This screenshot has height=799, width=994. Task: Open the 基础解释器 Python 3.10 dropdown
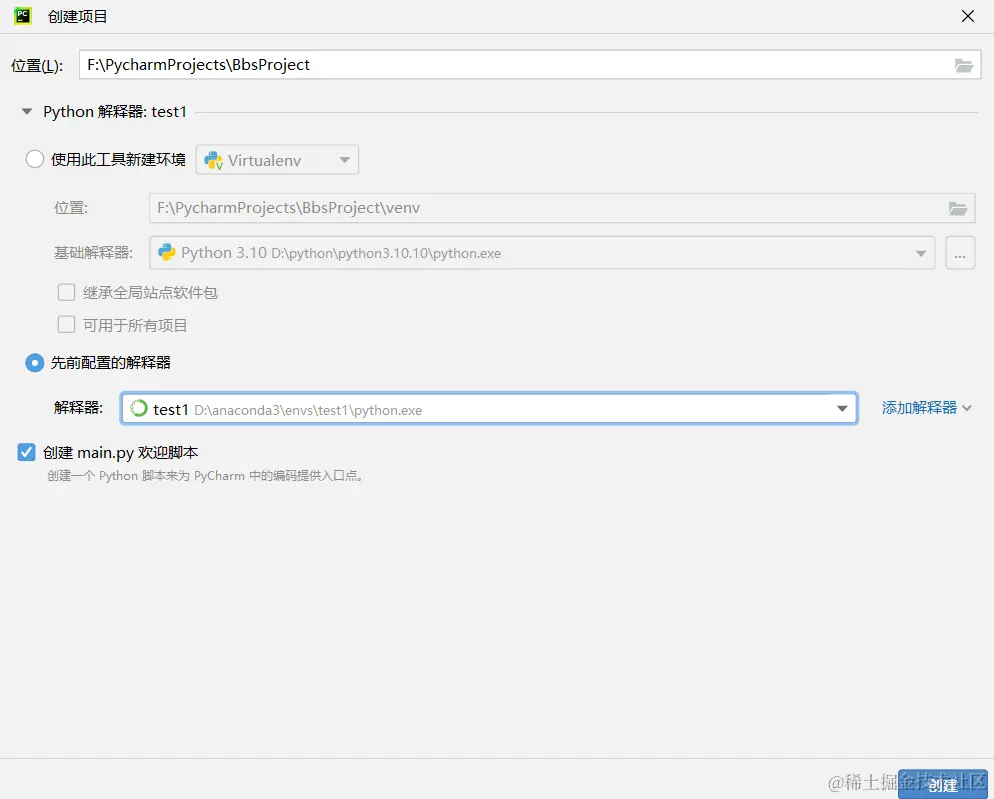coord(542,253)
